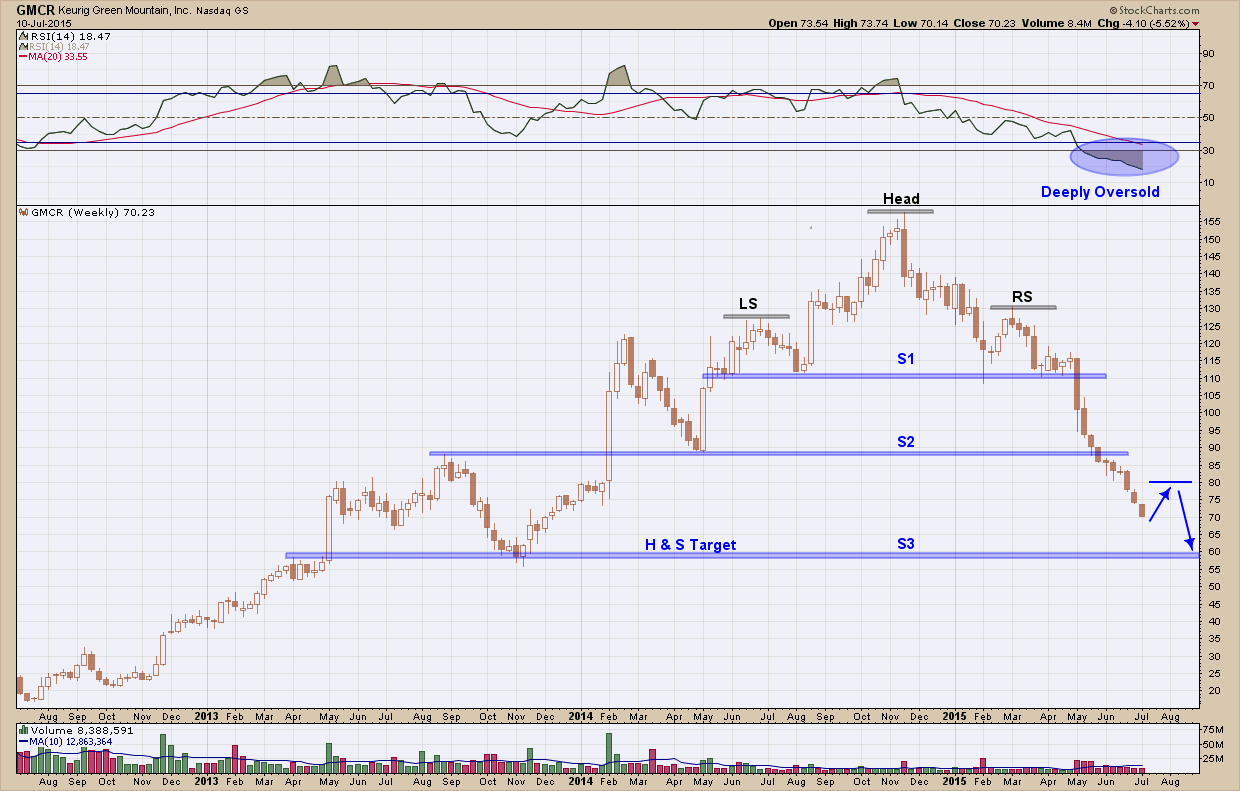Click the 25M volume axis label
The image size is (1240, 791).
click(x=1213, y=758)
